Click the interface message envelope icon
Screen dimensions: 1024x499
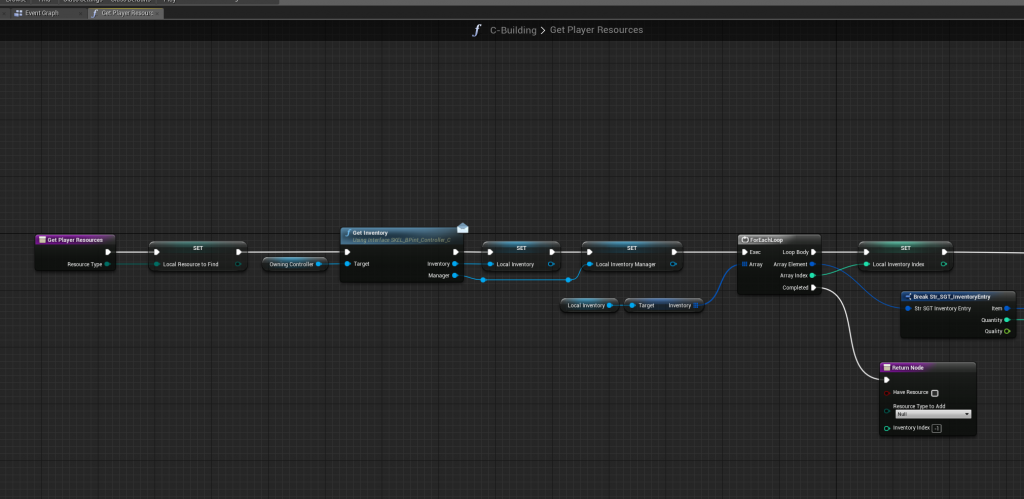(x=462, y=228)
